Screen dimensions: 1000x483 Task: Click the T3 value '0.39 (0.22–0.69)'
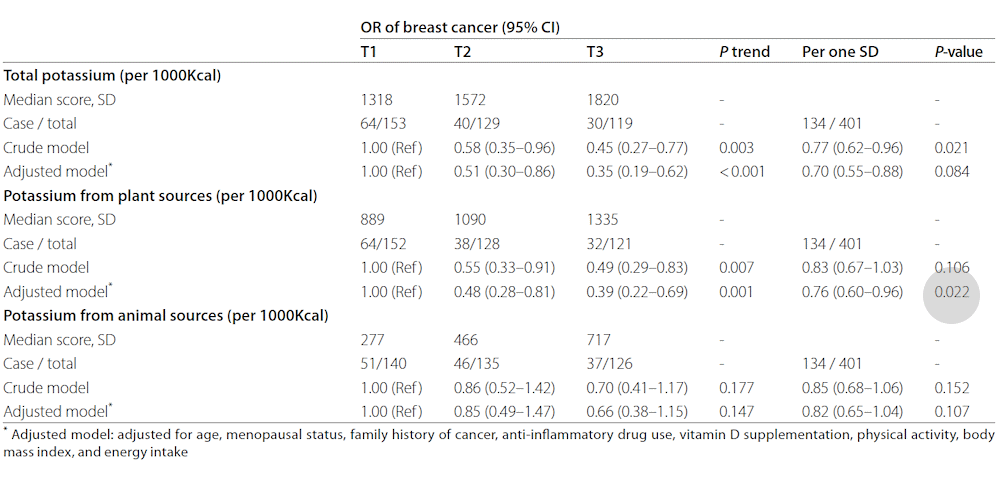pyautogui.click(x=637, y=291)
